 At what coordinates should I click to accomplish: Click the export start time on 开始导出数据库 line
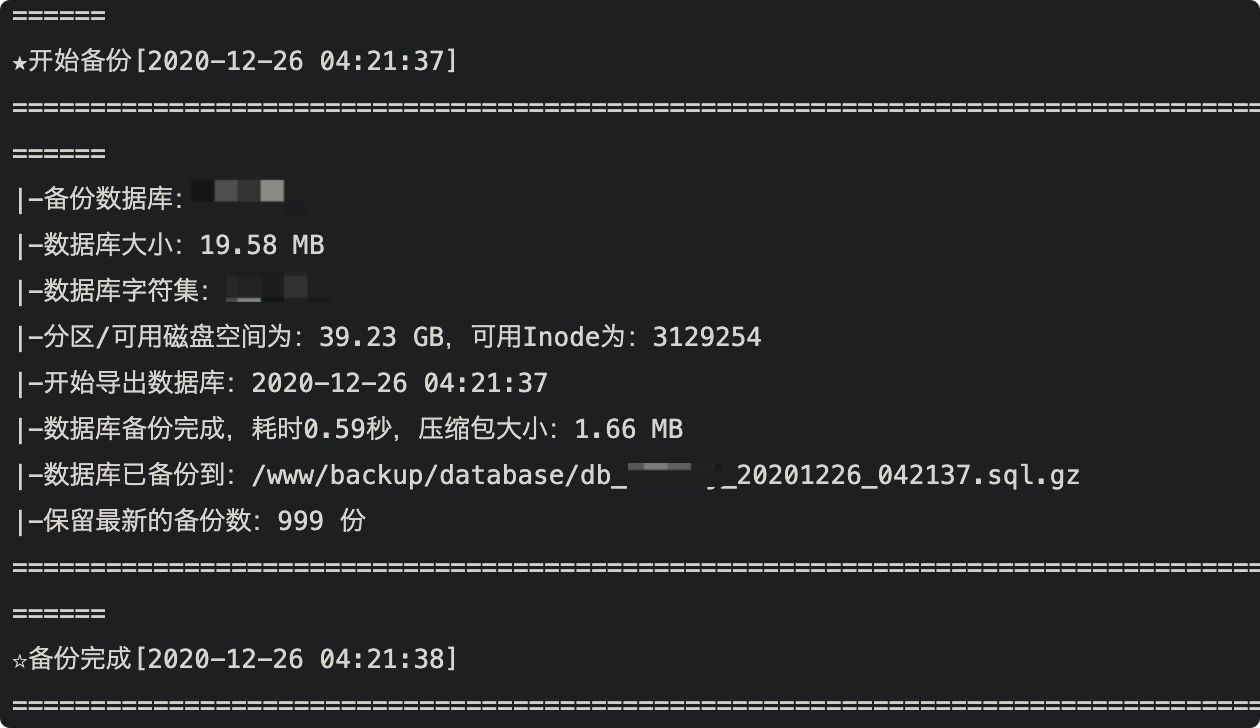(x=399, y=383)
